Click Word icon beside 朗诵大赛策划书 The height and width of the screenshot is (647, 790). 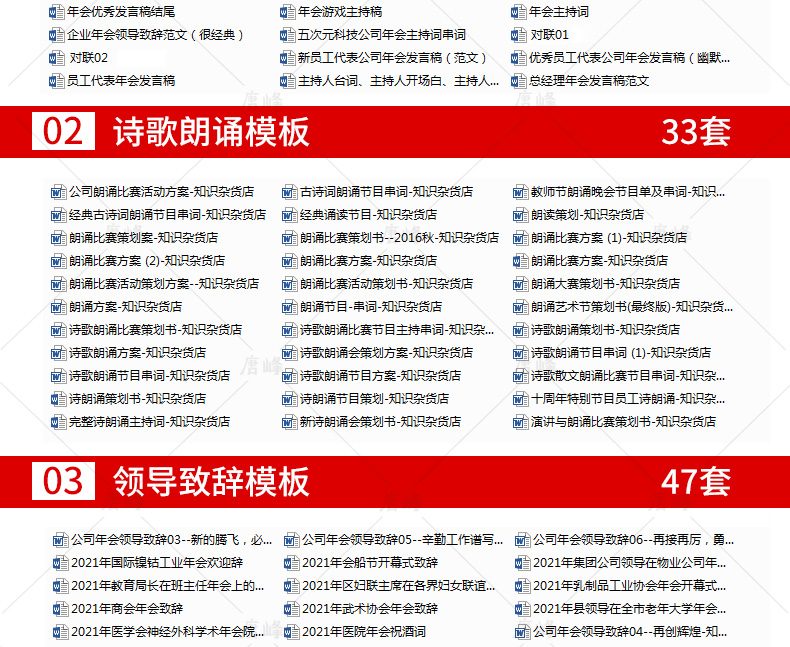point(521,285)
